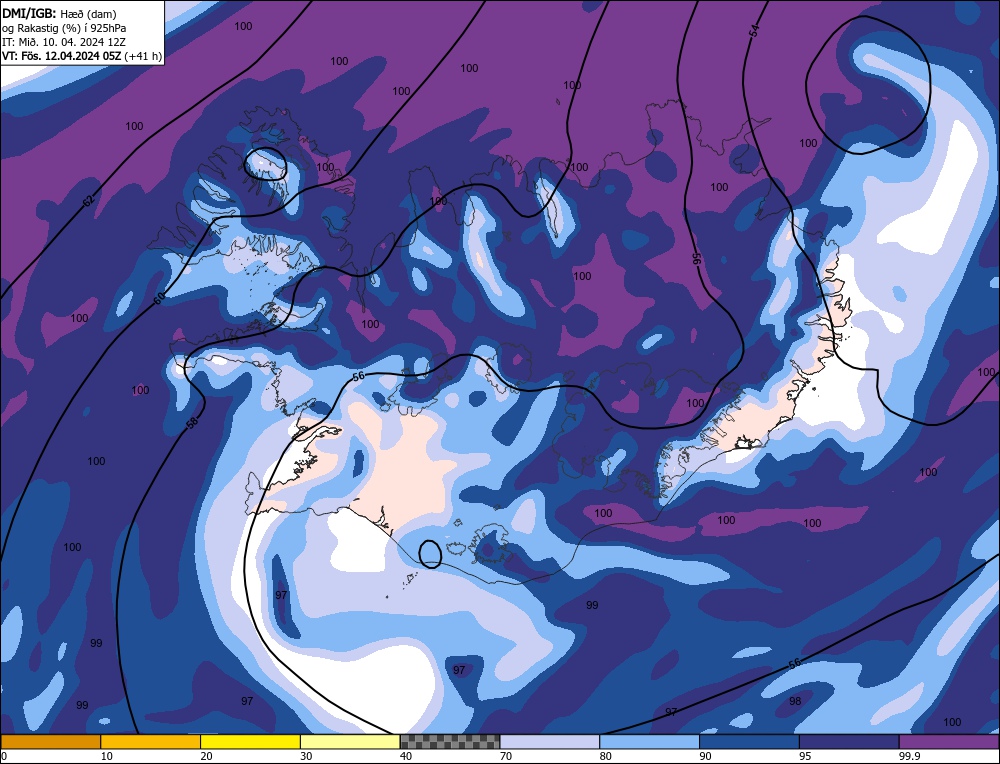This screenshot has width=1000, height=764.
Task: Select the 'og Rakastig (%) í 925hPa' line
Action: coord(64,28)
